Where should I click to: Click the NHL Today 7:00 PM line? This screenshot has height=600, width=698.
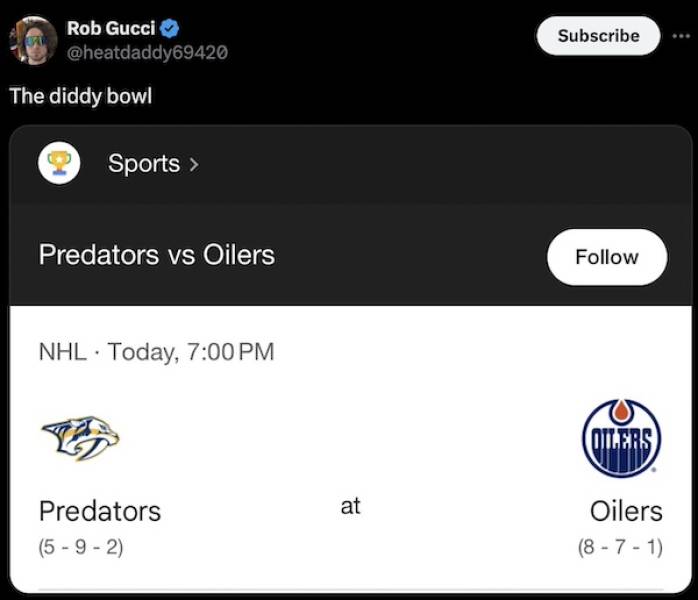pyautogui.click(x=156, y=352)
